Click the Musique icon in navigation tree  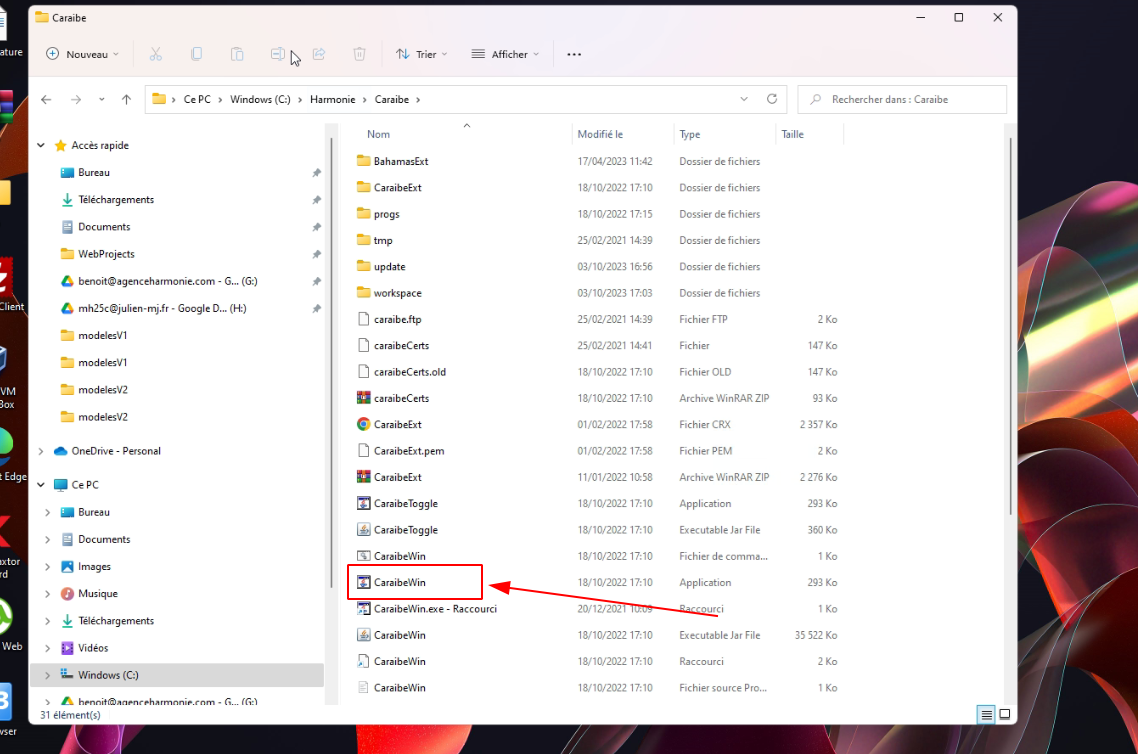coord(67,594)
